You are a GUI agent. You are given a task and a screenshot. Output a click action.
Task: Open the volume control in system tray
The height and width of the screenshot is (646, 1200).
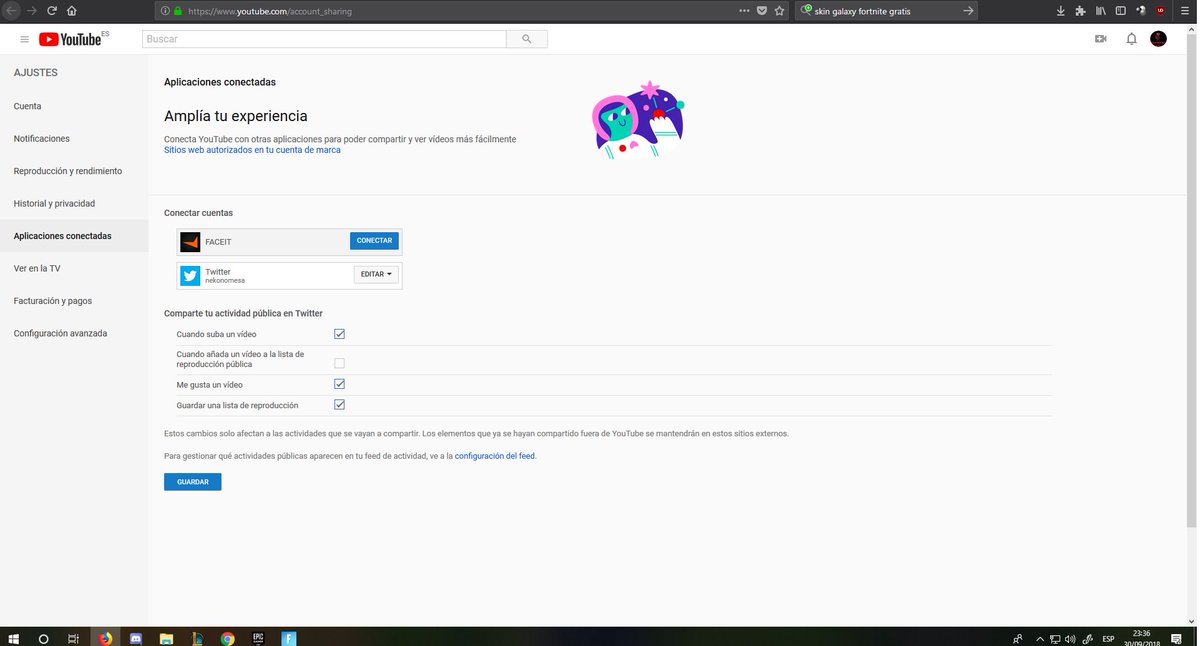coord(1071,638)
